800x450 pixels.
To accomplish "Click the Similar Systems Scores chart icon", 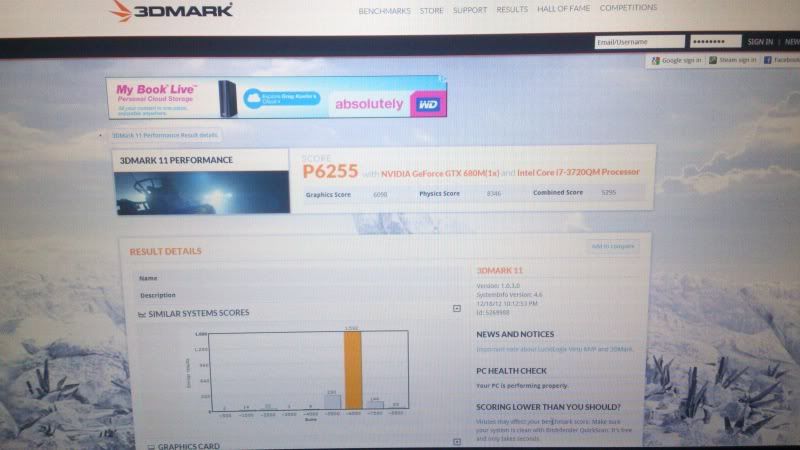I will (x=142, y=315).
